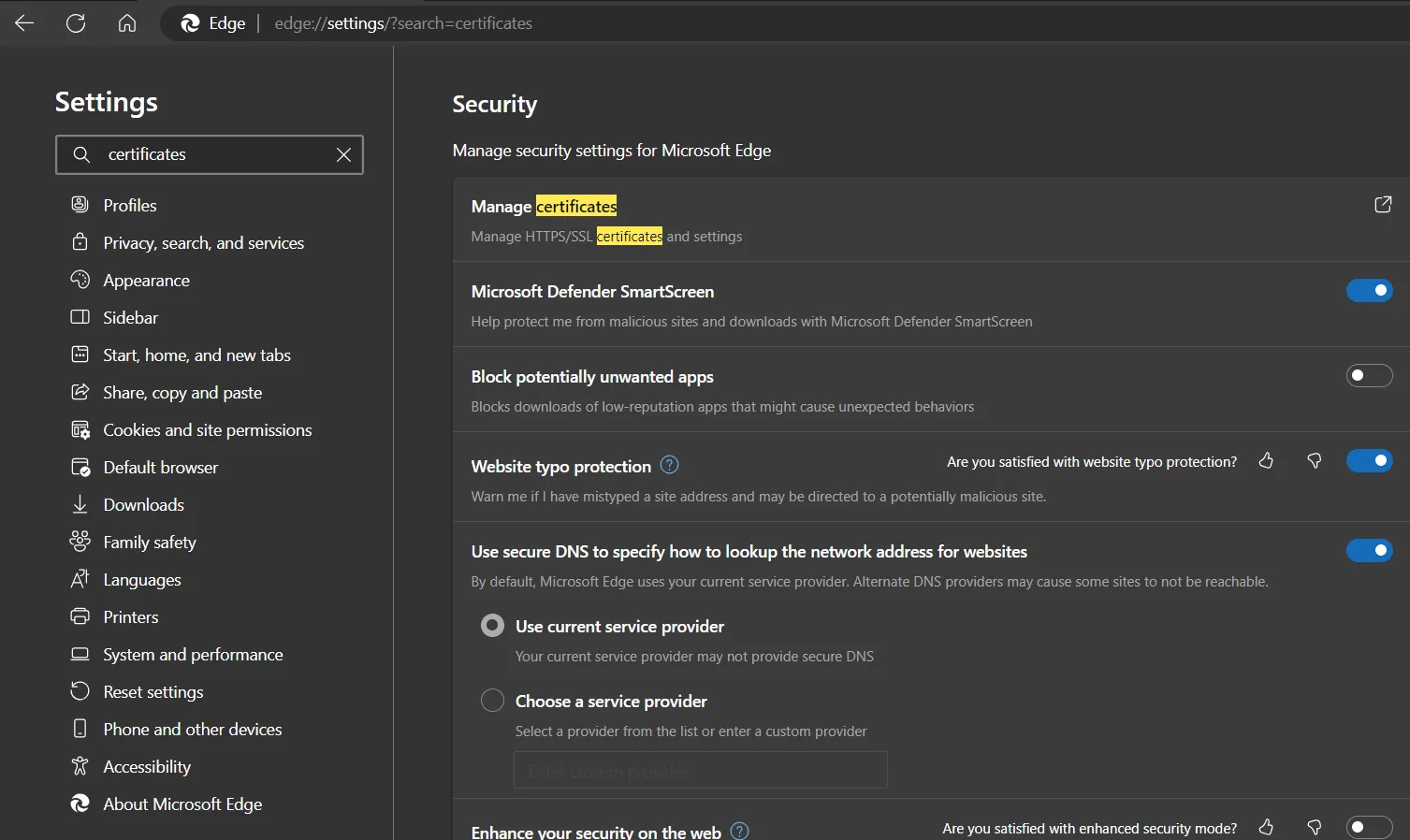Click thumbs up for enhanced security mode
Image resolution: width=1410 pixels, height=840 pixels.
(1266, 828)
